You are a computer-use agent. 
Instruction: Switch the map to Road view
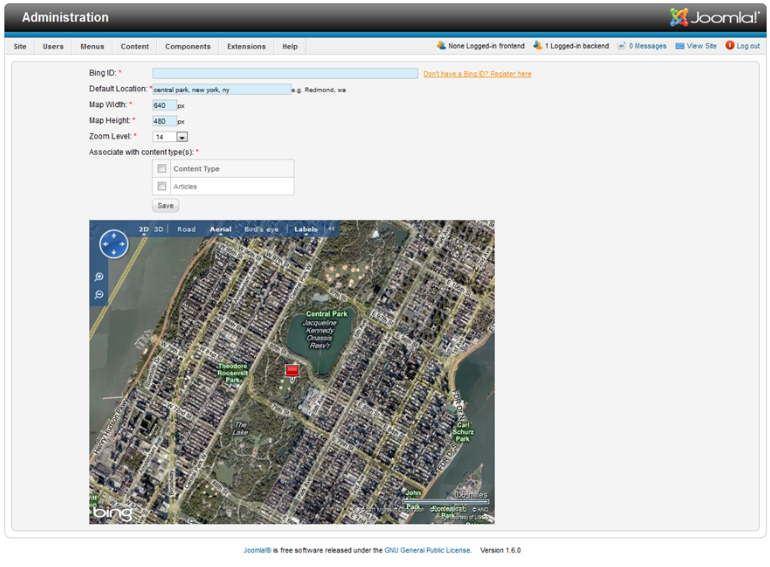pyautogui.click(x=186, y=229)
